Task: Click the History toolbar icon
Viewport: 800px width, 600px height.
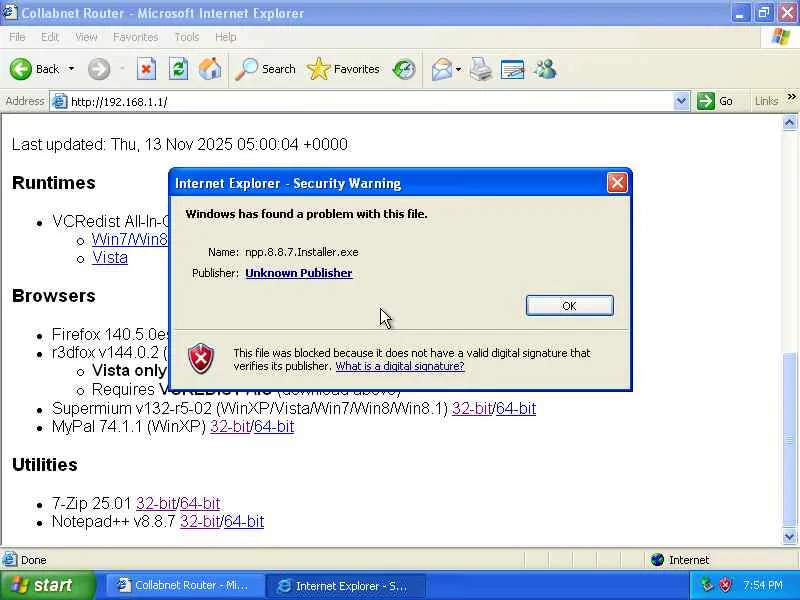Action: (x=404, y=69)
